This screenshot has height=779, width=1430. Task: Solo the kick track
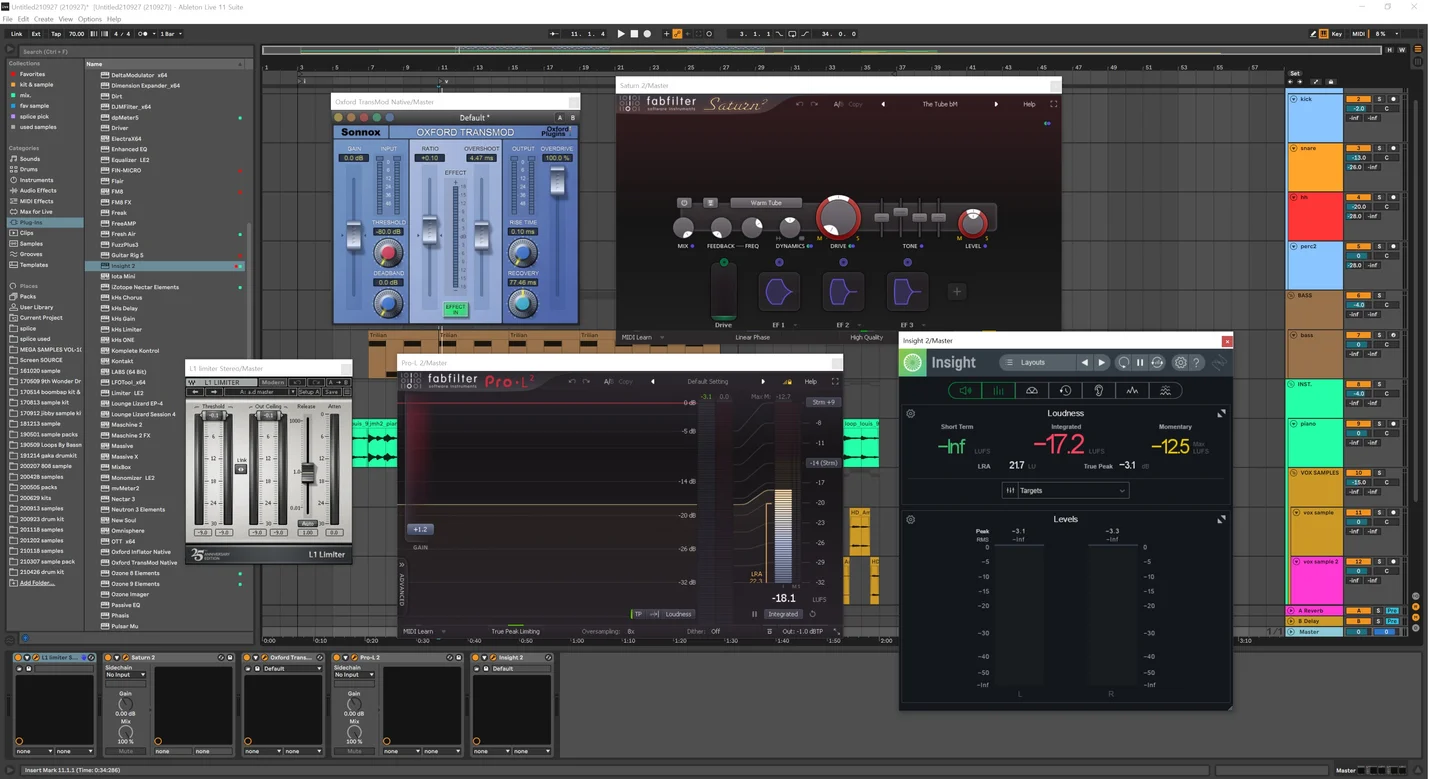(1379, 99)
